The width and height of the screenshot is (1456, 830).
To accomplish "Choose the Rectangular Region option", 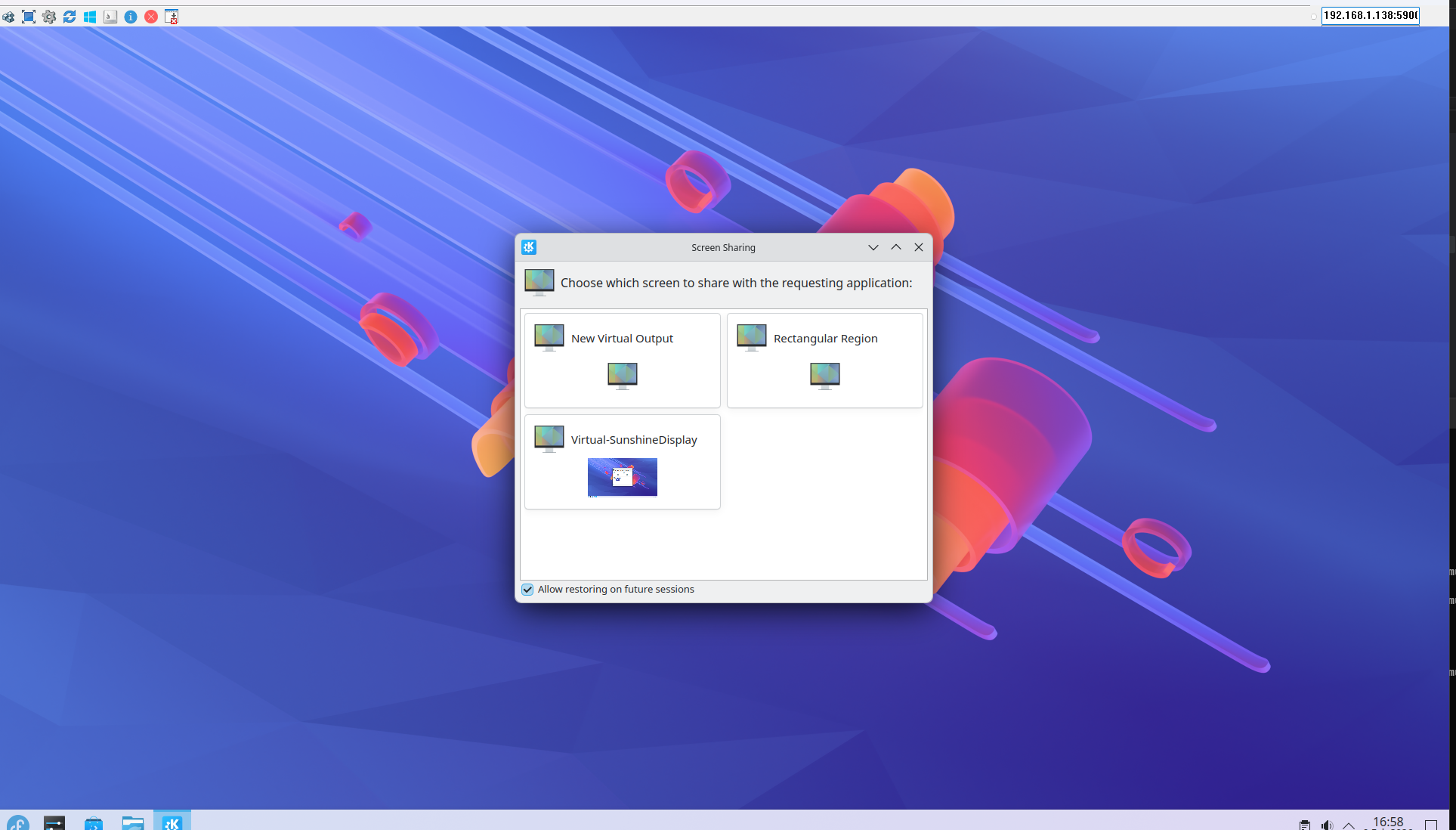I will (x=824, y=361).
